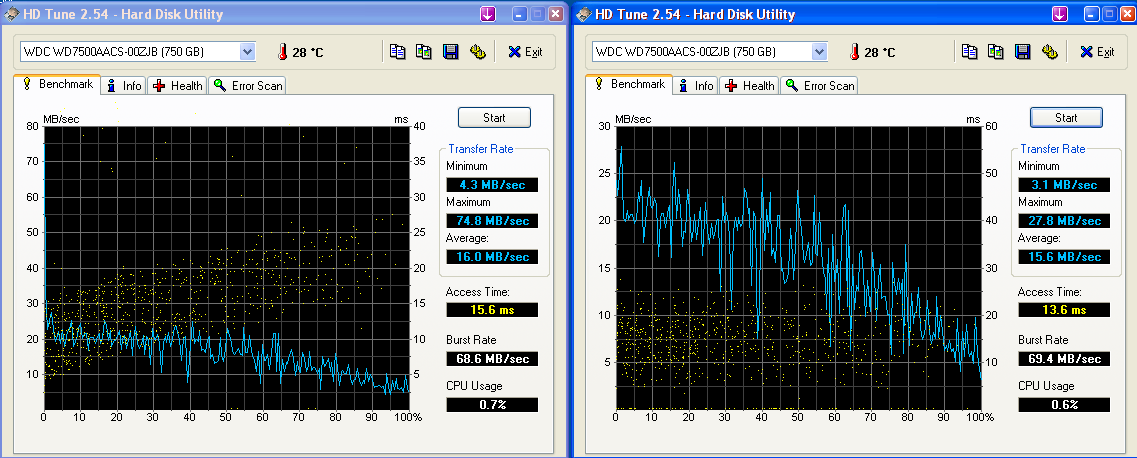Click copy screenshot icon in right window
The image size is (1137, 458).
coord(995,52)
